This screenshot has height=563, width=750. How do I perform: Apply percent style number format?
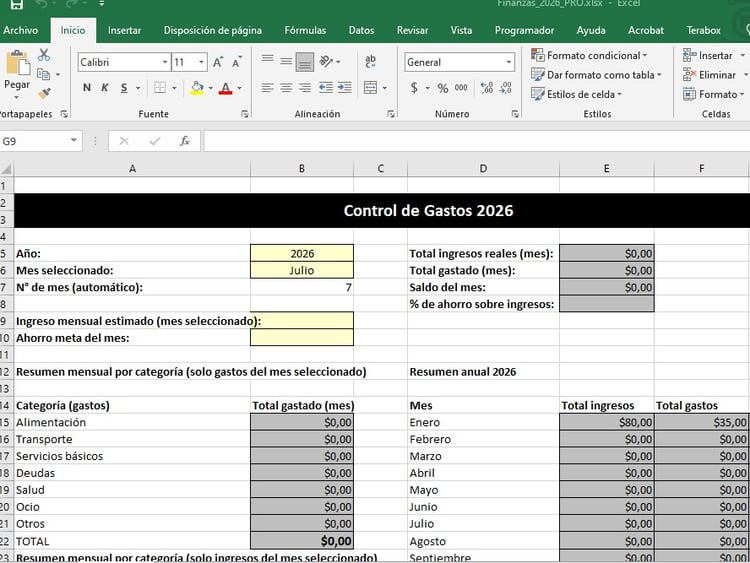click(443, 88)
